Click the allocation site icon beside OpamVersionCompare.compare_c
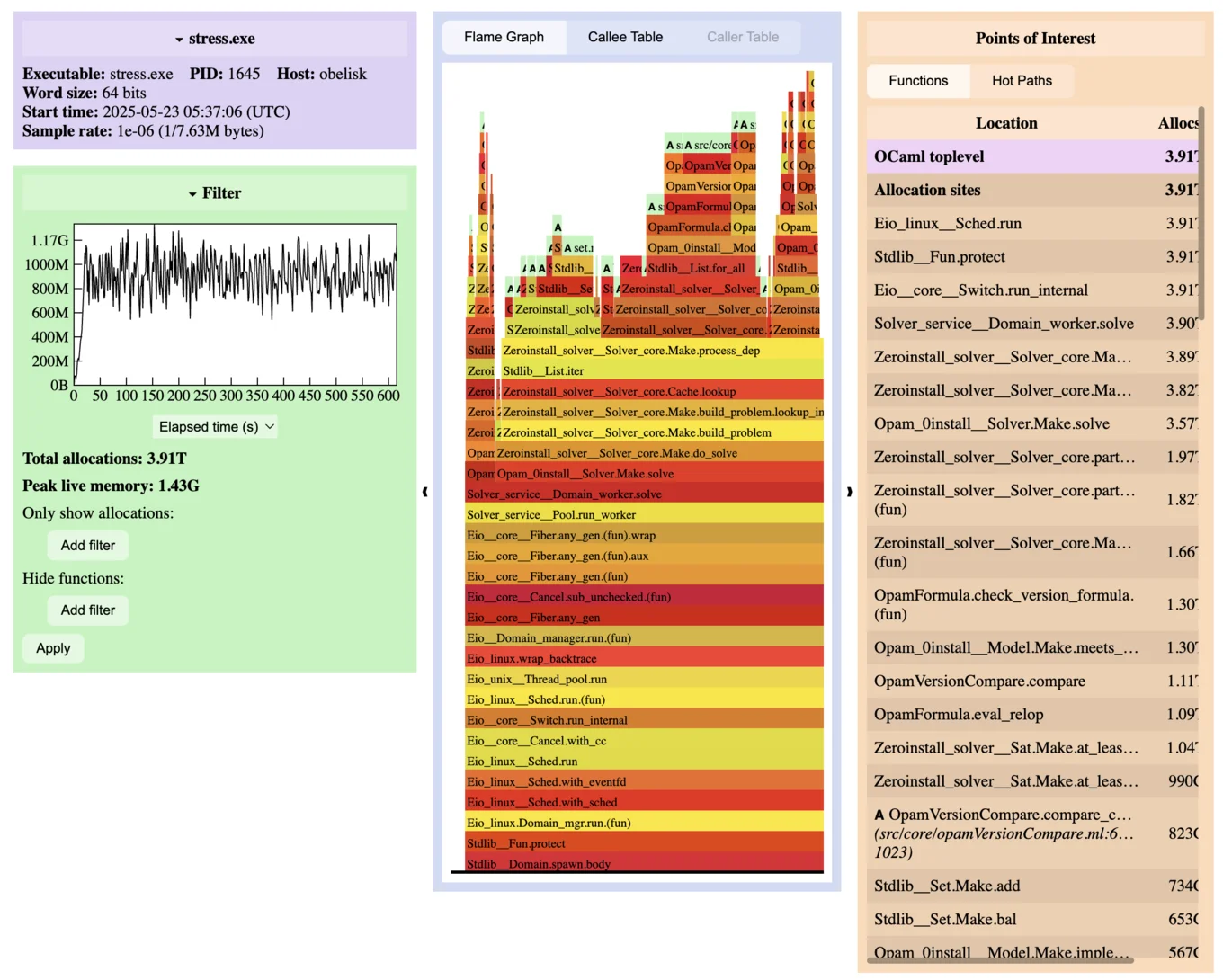Screen dimensions: 1223x980 click(879, 815)
